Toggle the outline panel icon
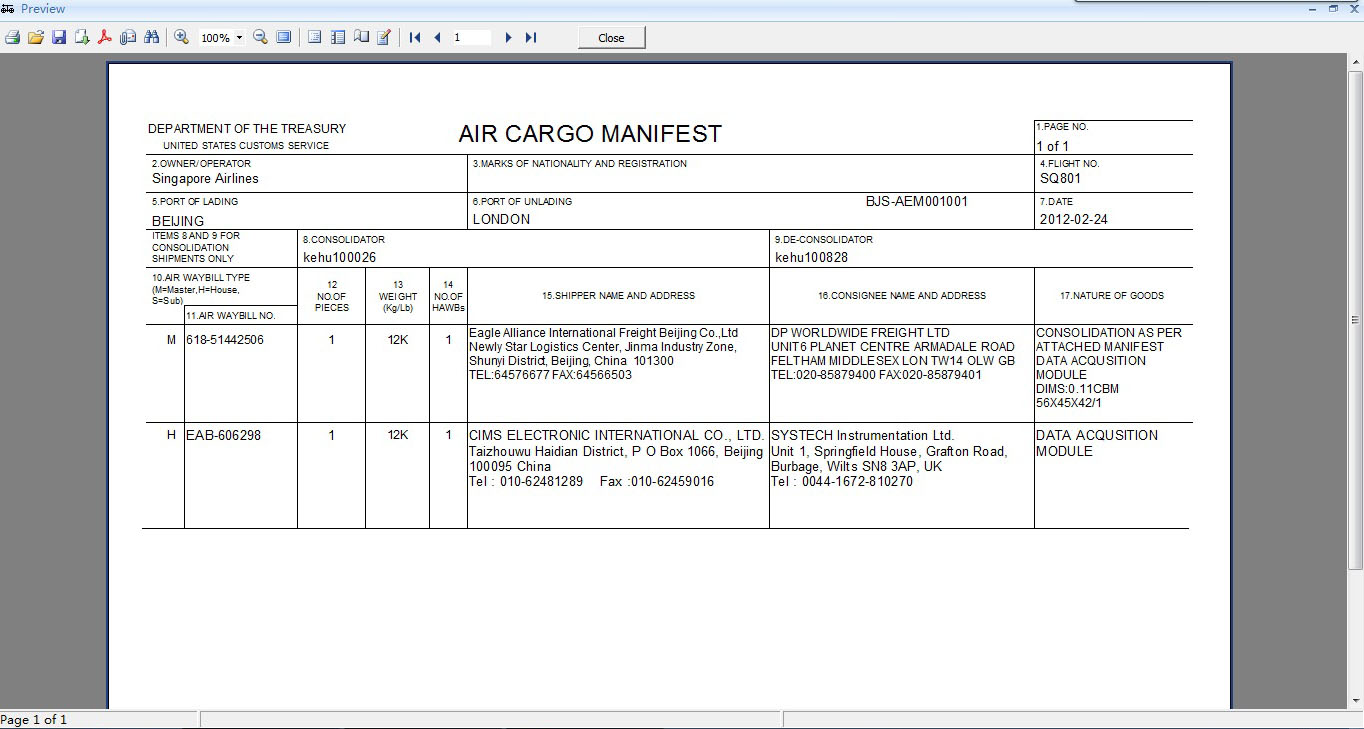This screenshot has width=1364, height=729. 314,37
